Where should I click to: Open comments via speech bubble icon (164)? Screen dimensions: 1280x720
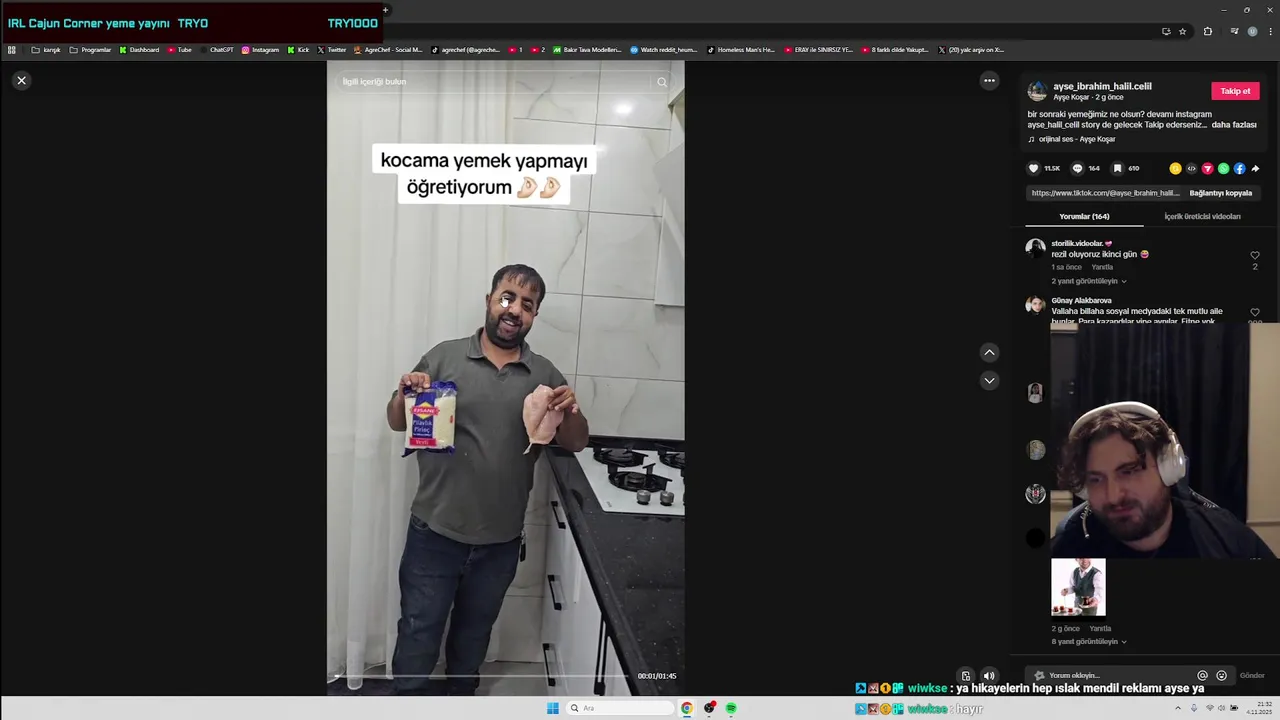[x=1077, y=168]
